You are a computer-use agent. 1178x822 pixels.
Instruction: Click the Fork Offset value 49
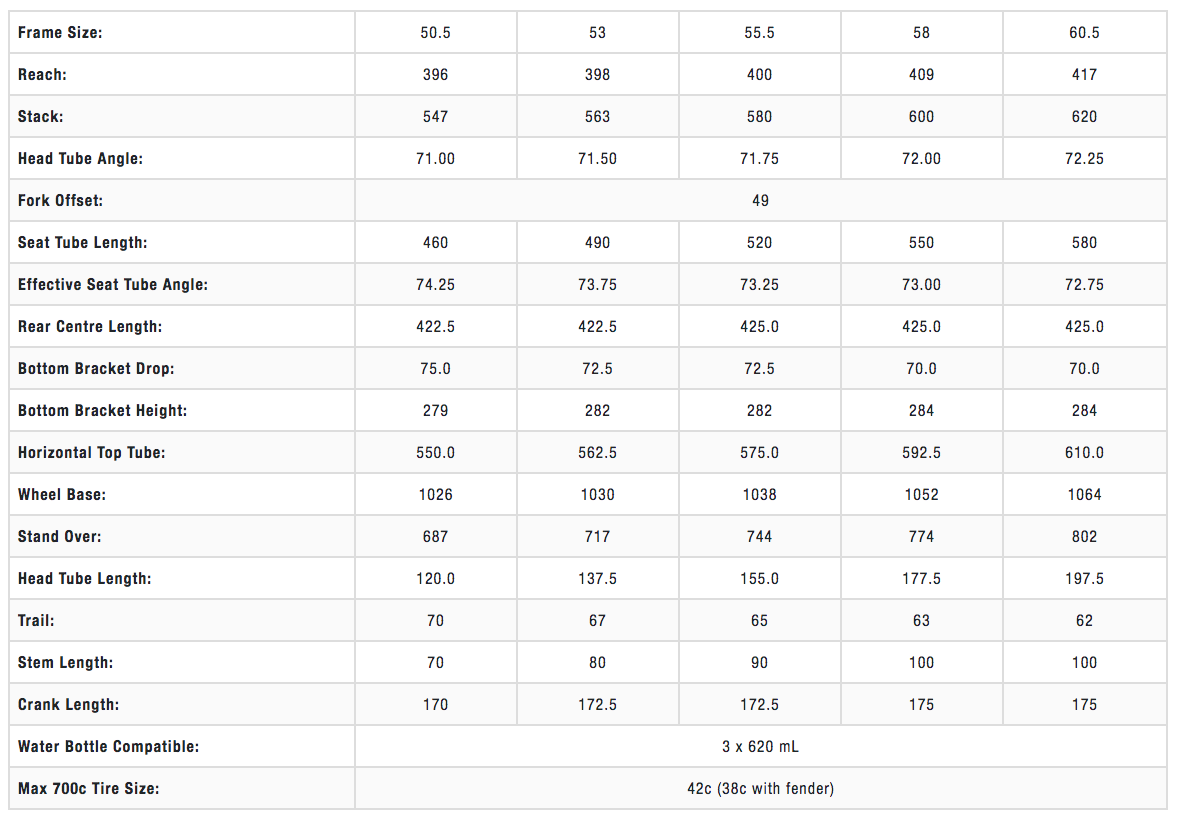[x=760, y=201]
